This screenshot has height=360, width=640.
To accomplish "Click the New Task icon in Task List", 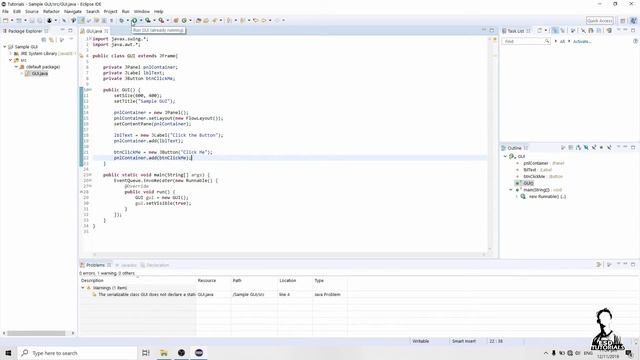I will (x=539, y=31).
